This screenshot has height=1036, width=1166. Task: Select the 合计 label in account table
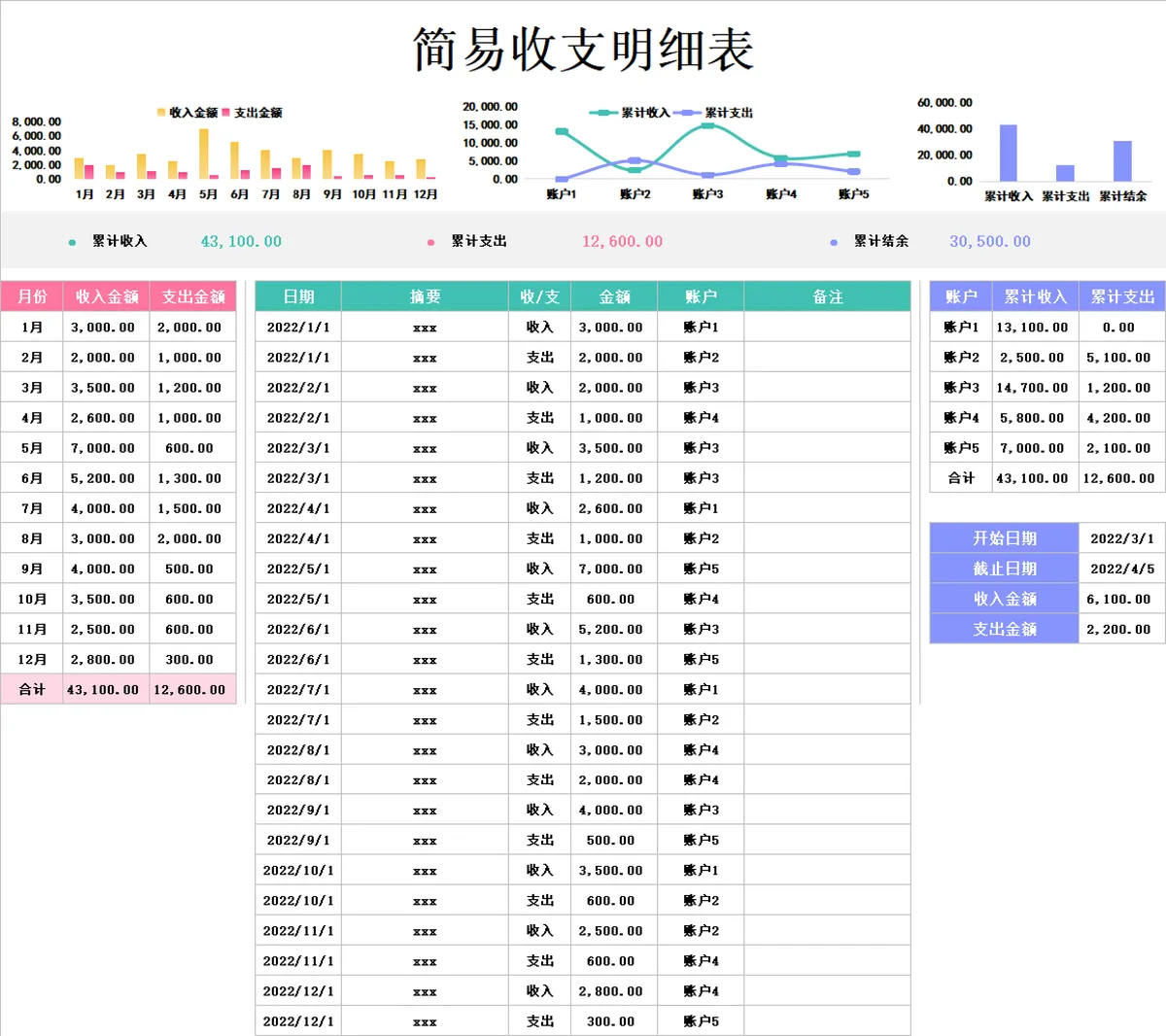[x=961, y=478]
